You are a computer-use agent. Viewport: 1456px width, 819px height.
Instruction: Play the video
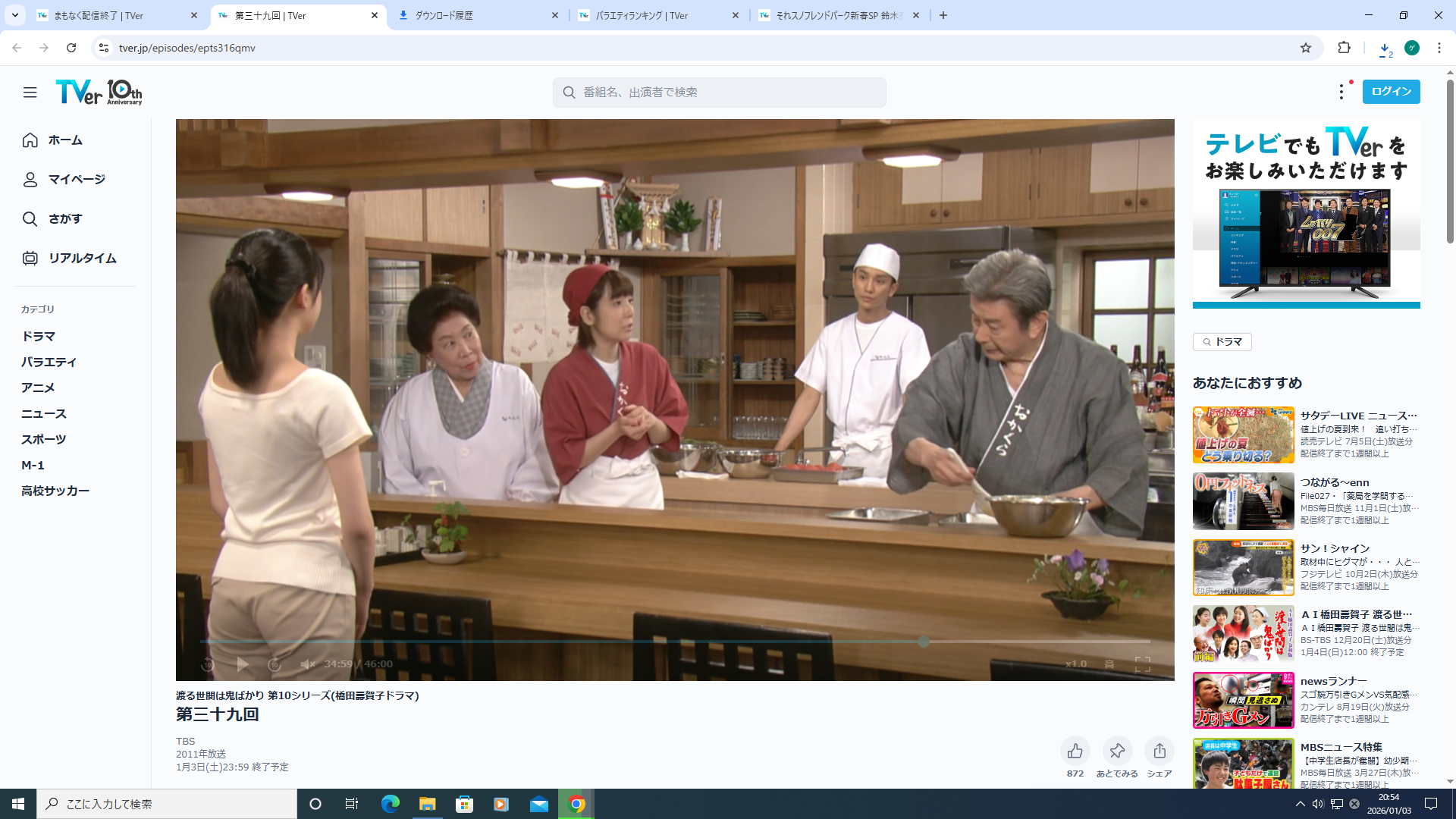coord(242,664)
